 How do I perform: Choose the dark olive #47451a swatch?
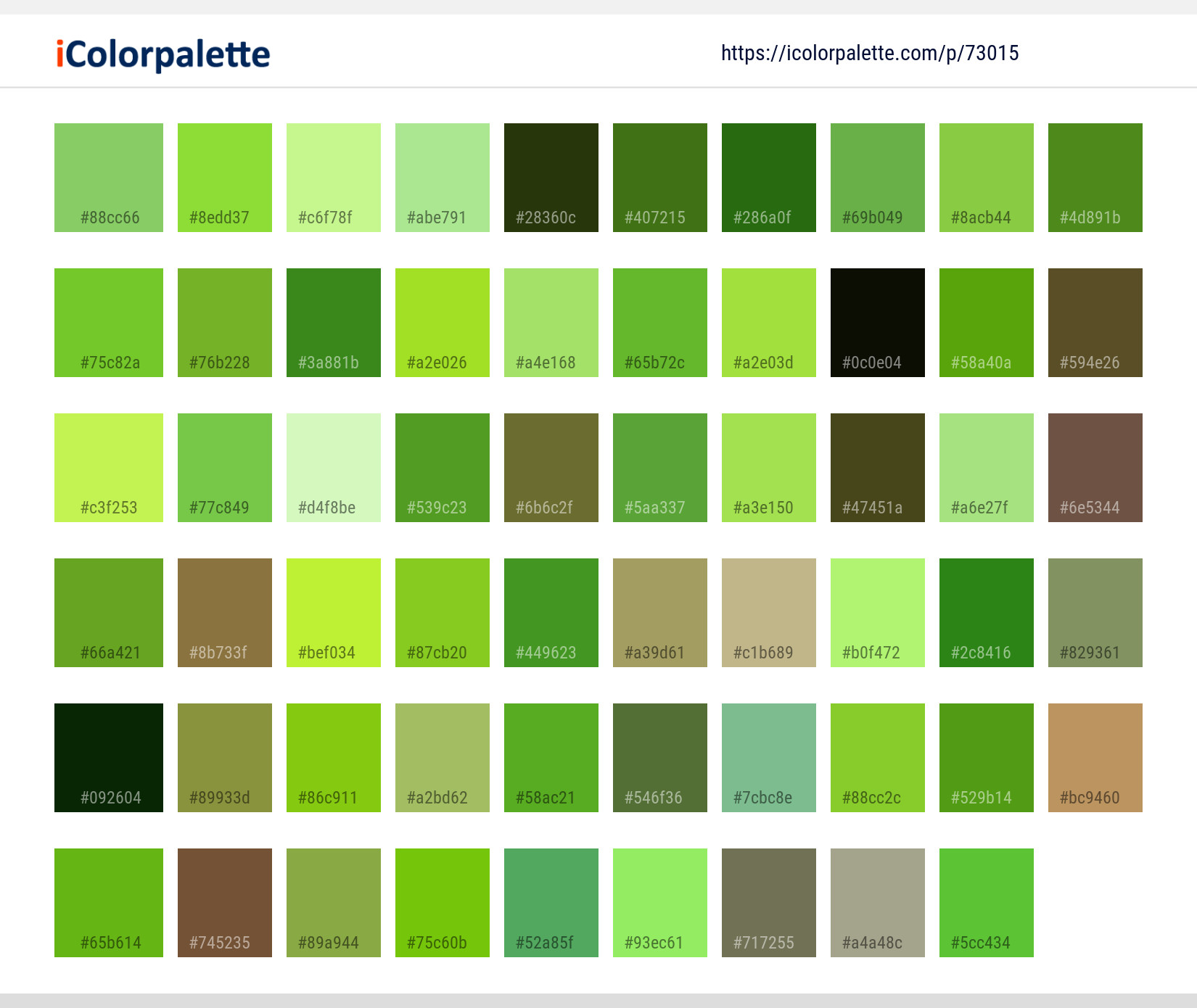878,468
